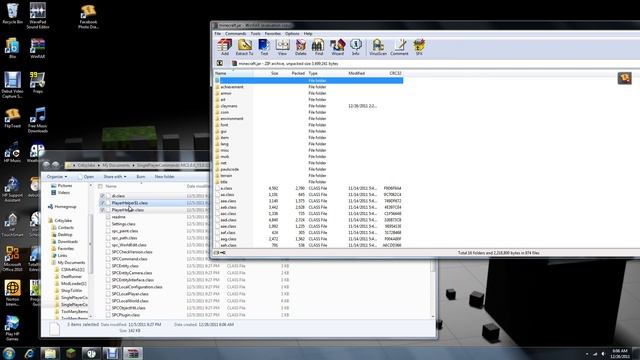Open WinRAR Help menu
640x360 pixels.
[308, 33]
